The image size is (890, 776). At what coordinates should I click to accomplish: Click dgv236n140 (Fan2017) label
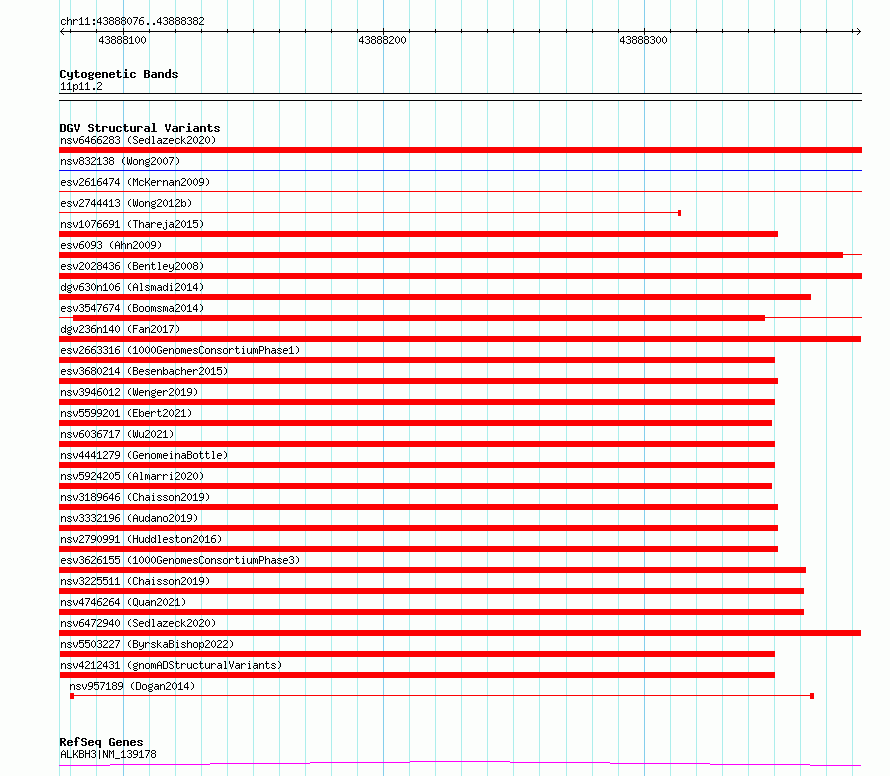coord(120,329)
